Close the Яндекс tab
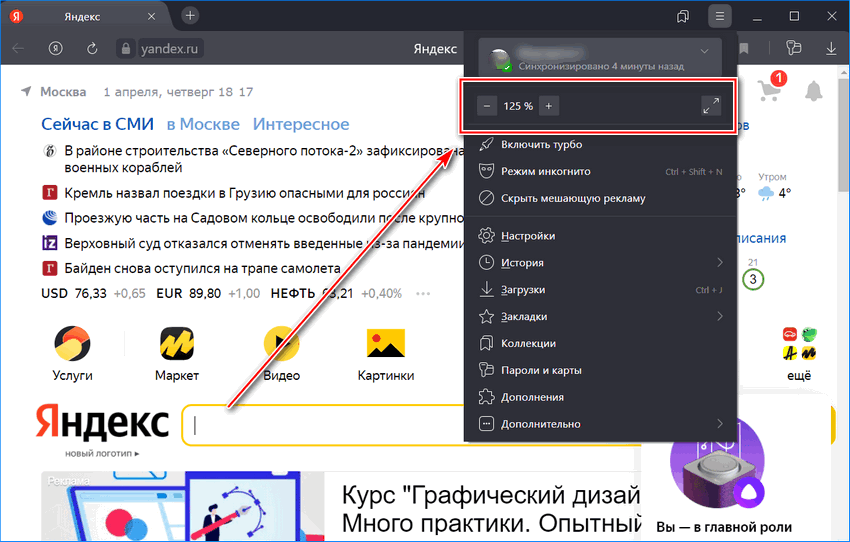850x542 pixels. [151, 17]
